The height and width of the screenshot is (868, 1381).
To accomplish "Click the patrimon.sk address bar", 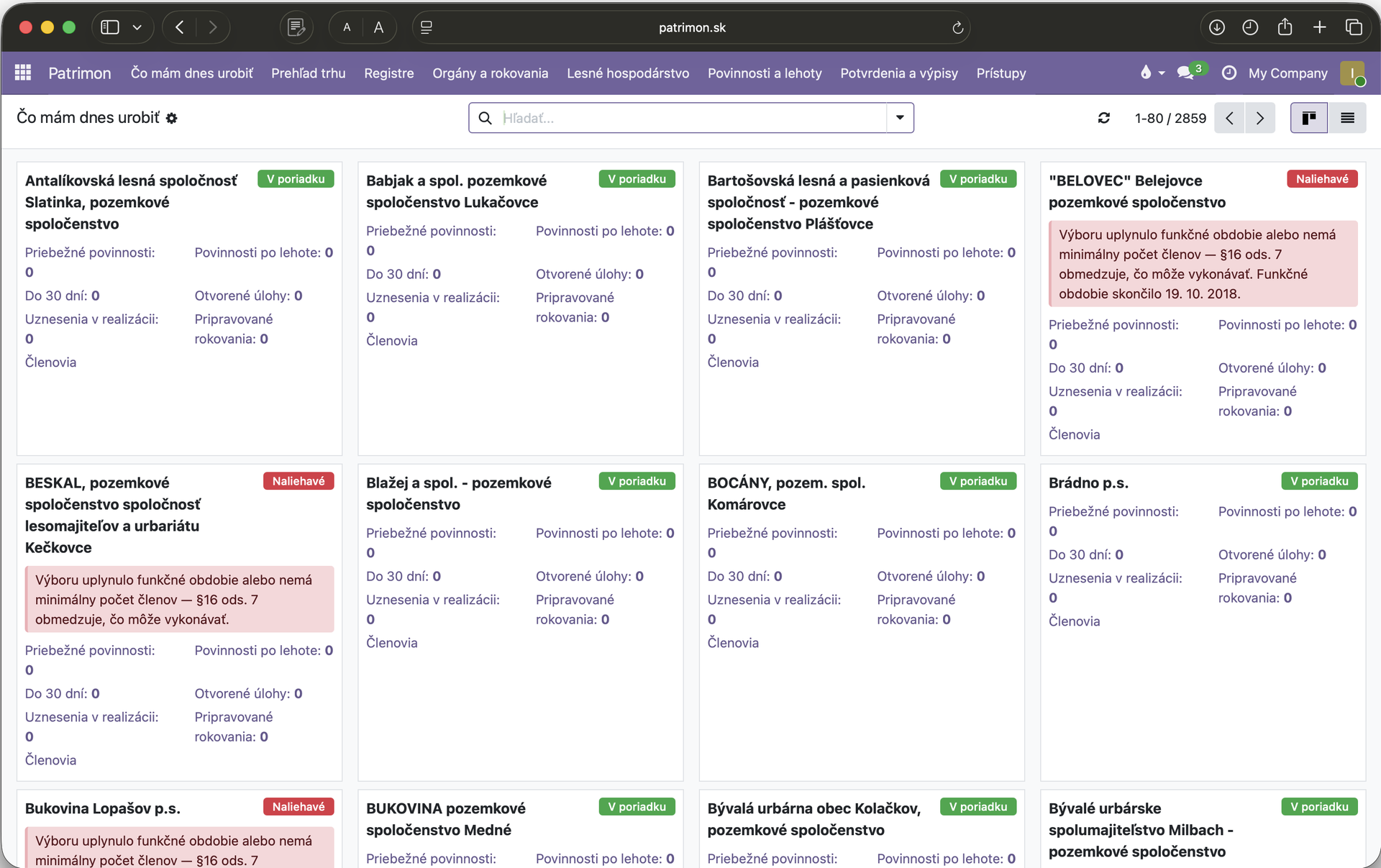I will [692, 27].
